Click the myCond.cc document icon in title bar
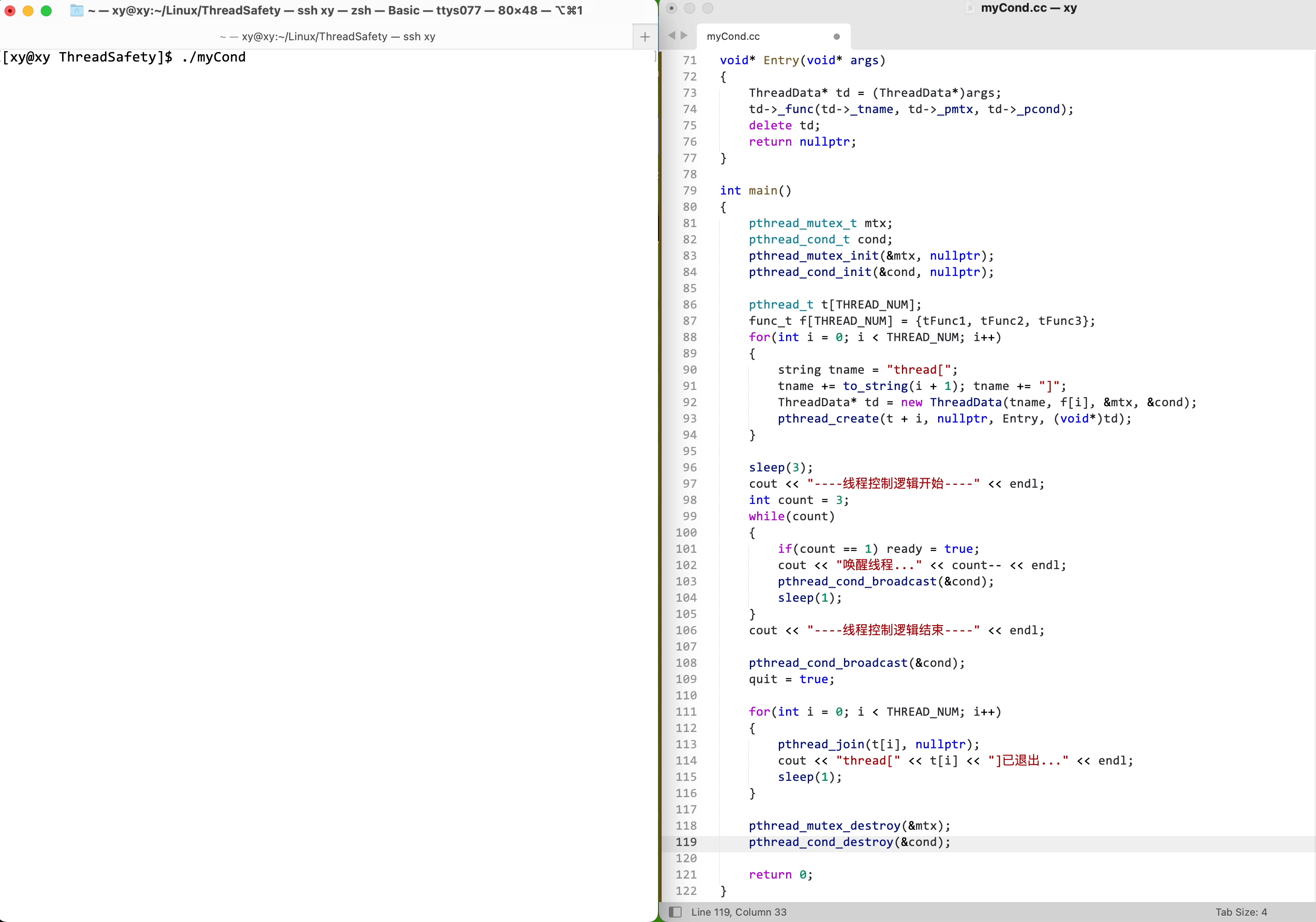Screen dimensions: 1316x922 (970, 8)
